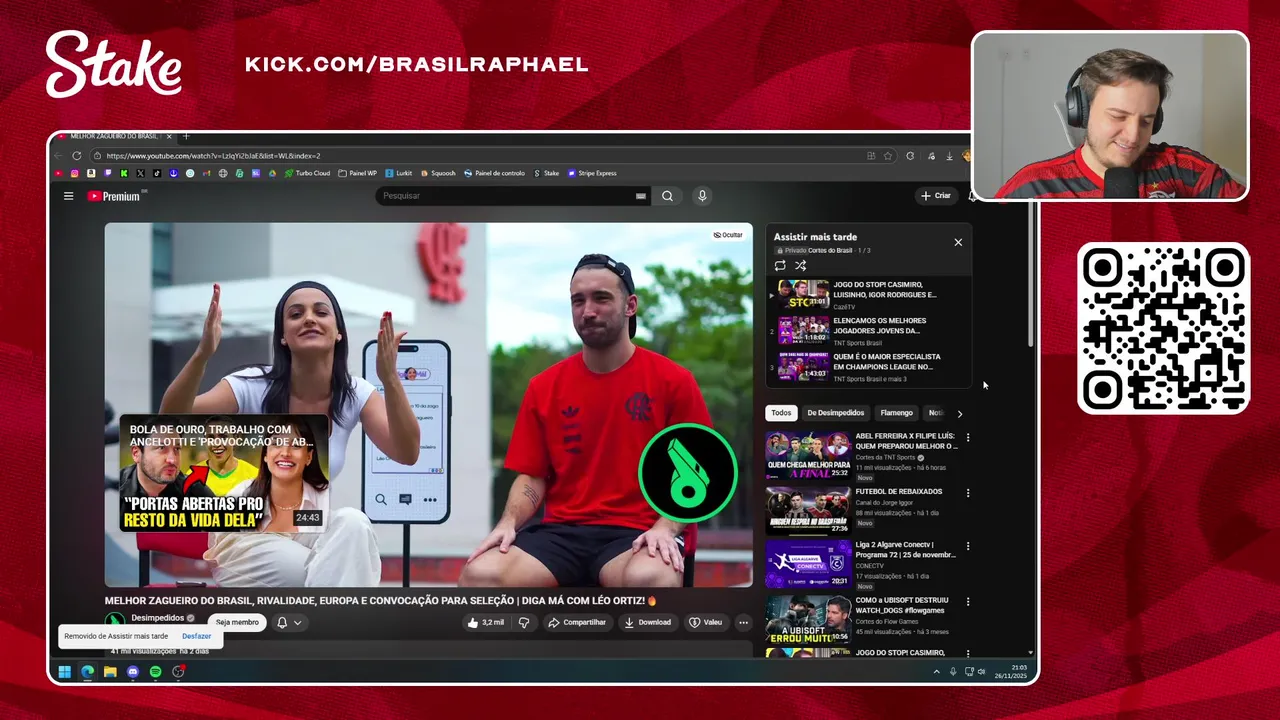Select the Flamengo filter chip
1280x720 pixels.
tap(896, 413)
